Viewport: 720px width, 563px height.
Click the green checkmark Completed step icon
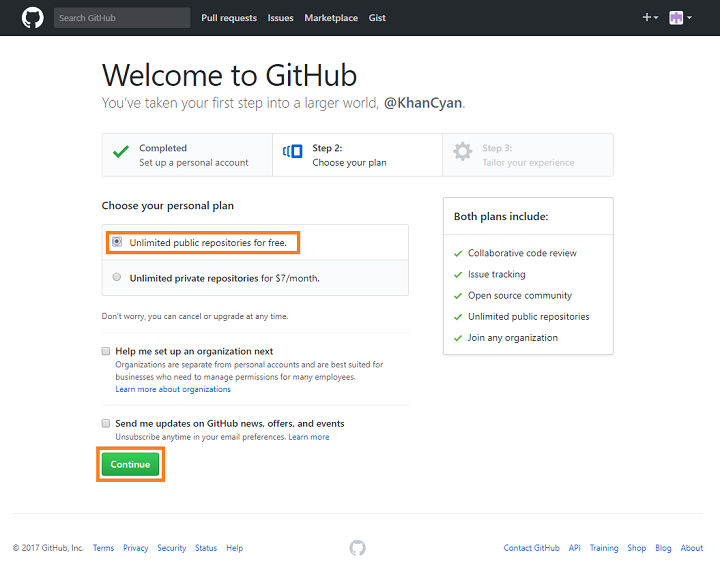pyautogui.click(x=121, y=152)
